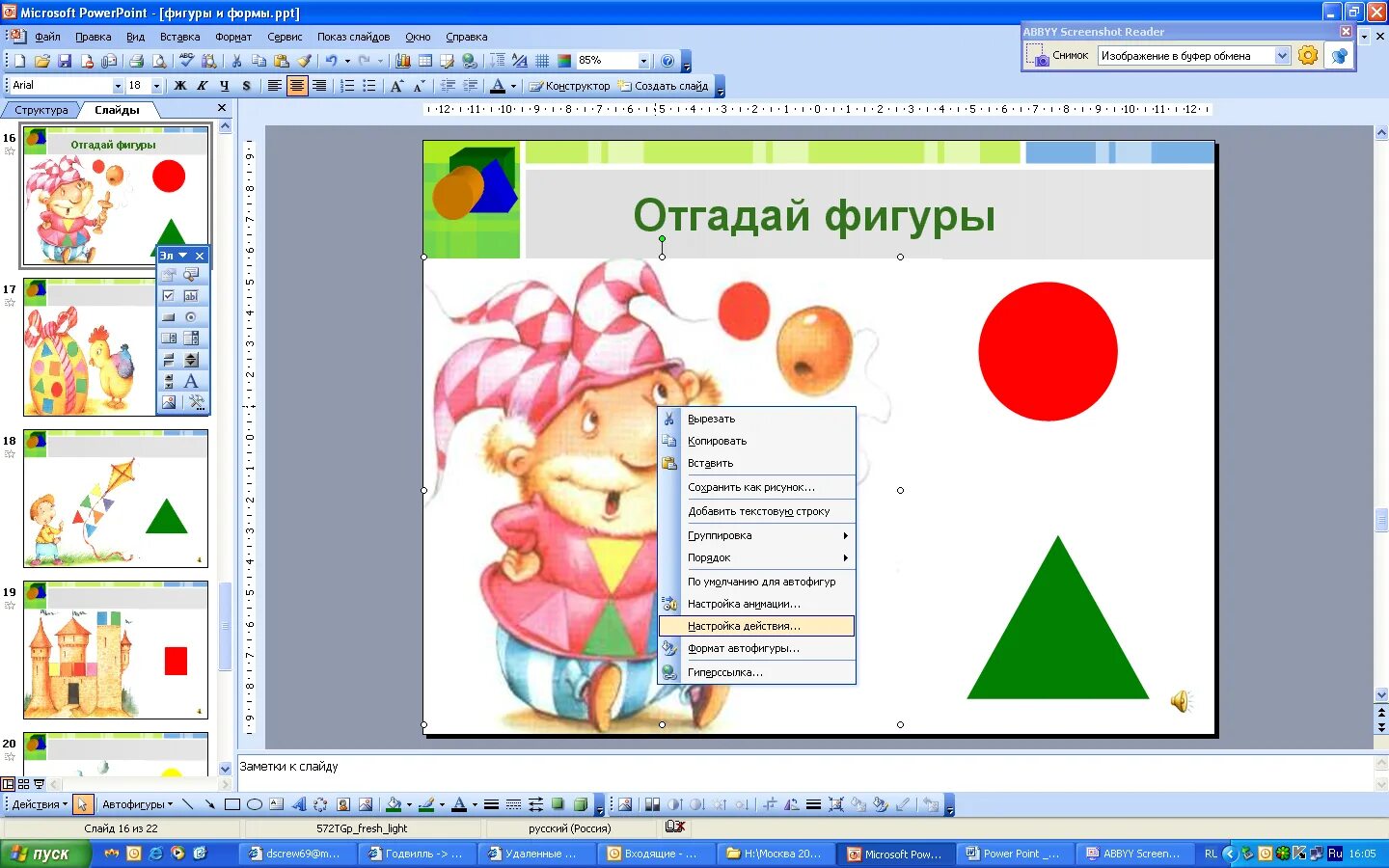1389x868 pixels.
Task: Open the font size 18 dropdown
Action: (x=156, y=86)
